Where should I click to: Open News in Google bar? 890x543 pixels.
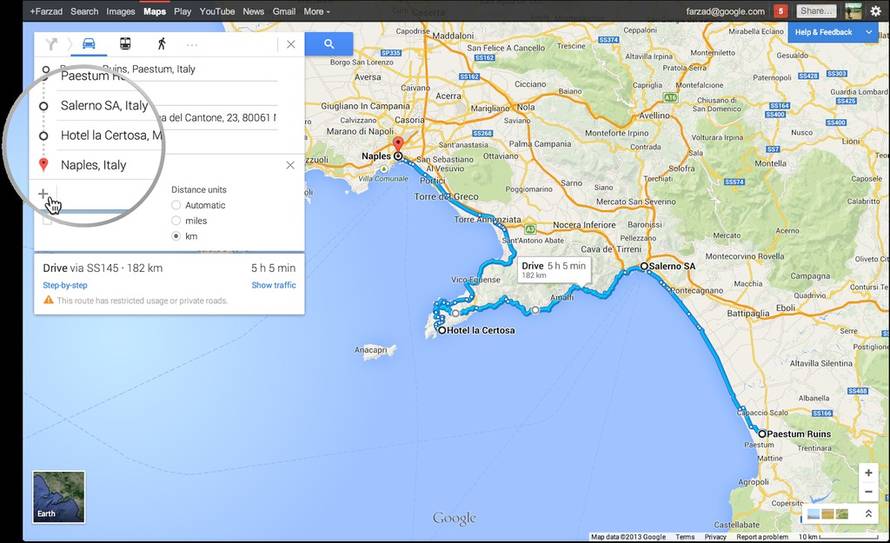pyautogui.click(x=253, y=11)
